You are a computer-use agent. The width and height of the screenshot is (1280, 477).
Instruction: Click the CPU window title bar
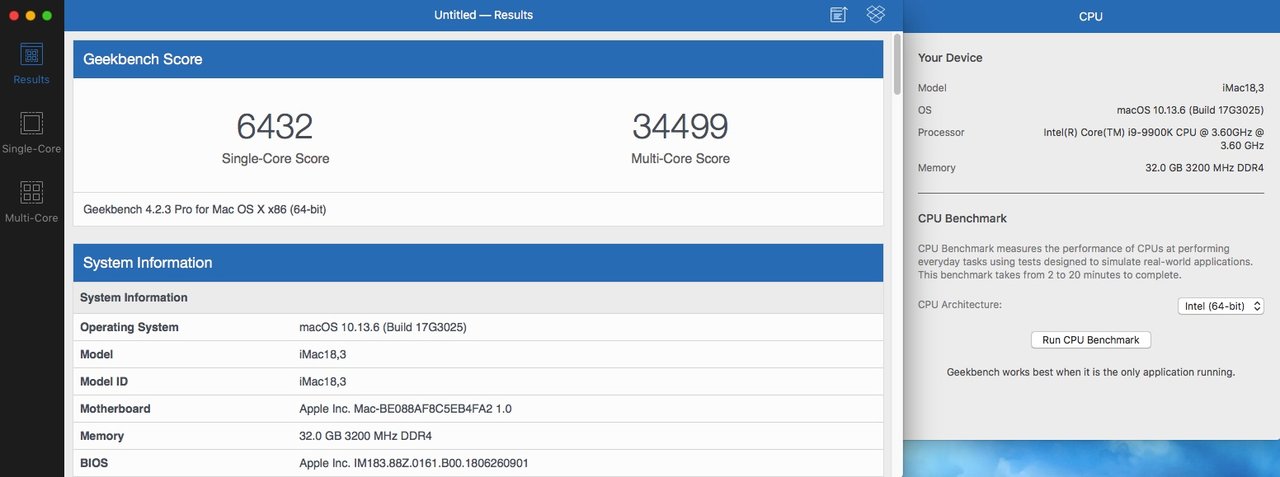point(1091,16)
